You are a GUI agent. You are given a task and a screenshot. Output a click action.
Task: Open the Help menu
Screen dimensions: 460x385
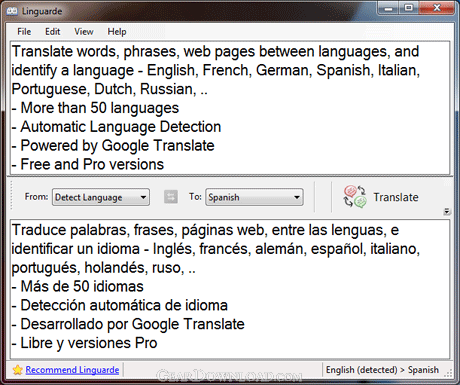pyautogui.click(x=117, y=32)
